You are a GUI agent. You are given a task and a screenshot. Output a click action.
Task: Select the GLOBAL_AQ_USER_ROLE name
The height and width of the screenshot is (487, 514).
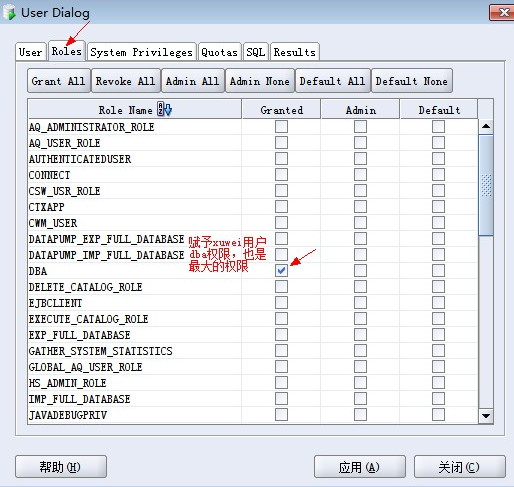point(85,367)
